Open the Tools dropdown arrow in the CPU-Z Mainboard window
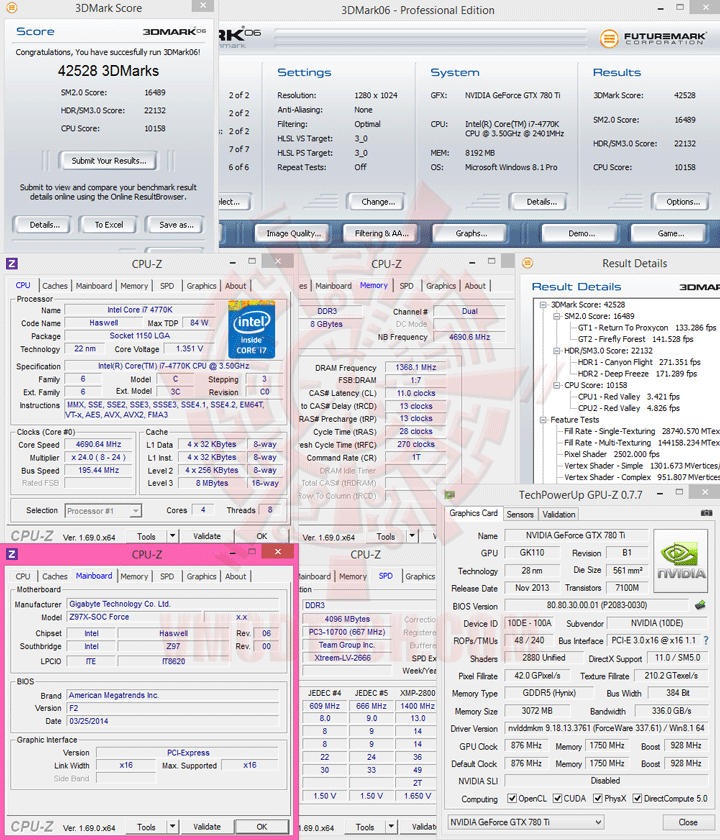720x840 pixels. [172, 827]
